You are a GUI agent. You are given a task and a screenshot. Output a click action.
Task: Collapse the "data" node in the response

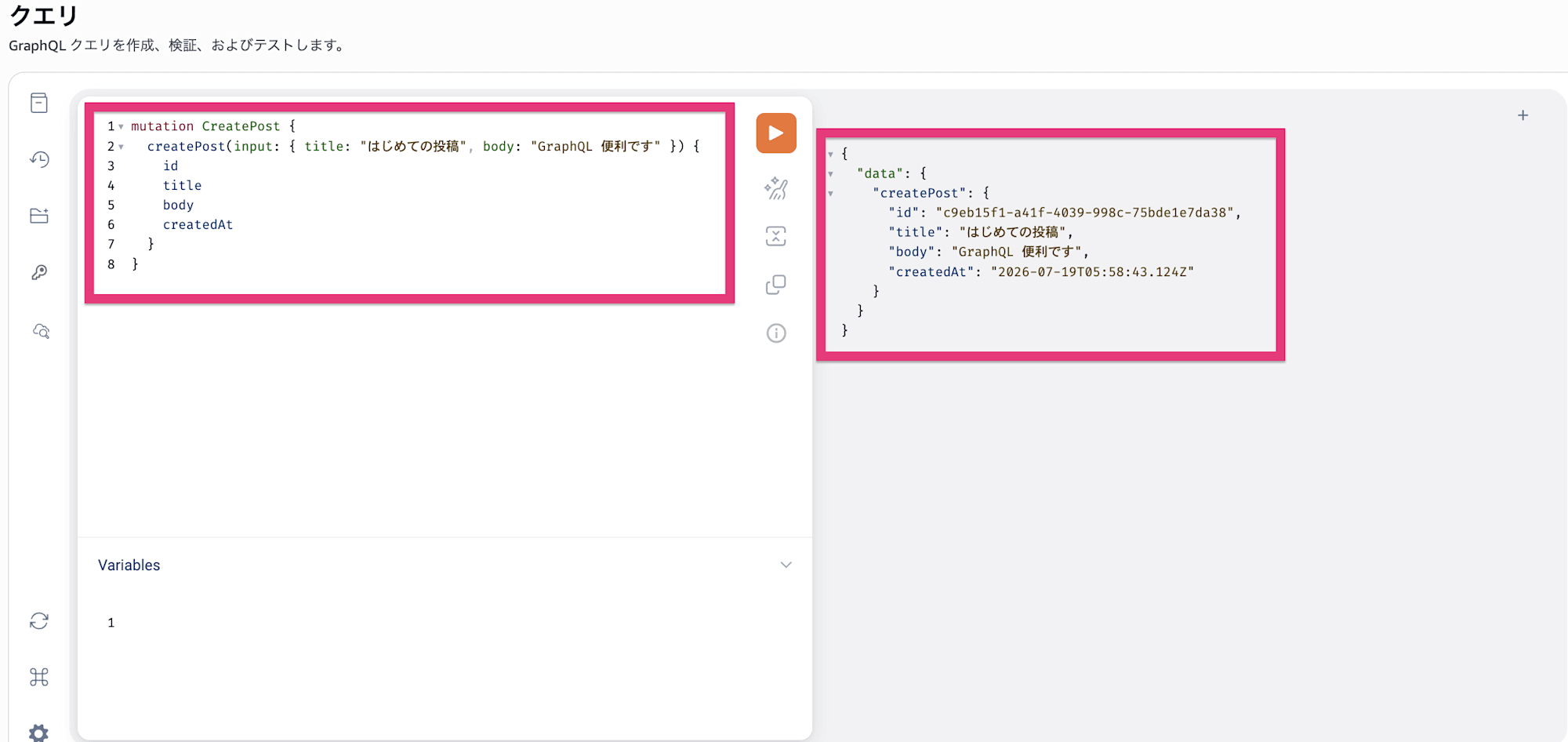click(830, 174)
